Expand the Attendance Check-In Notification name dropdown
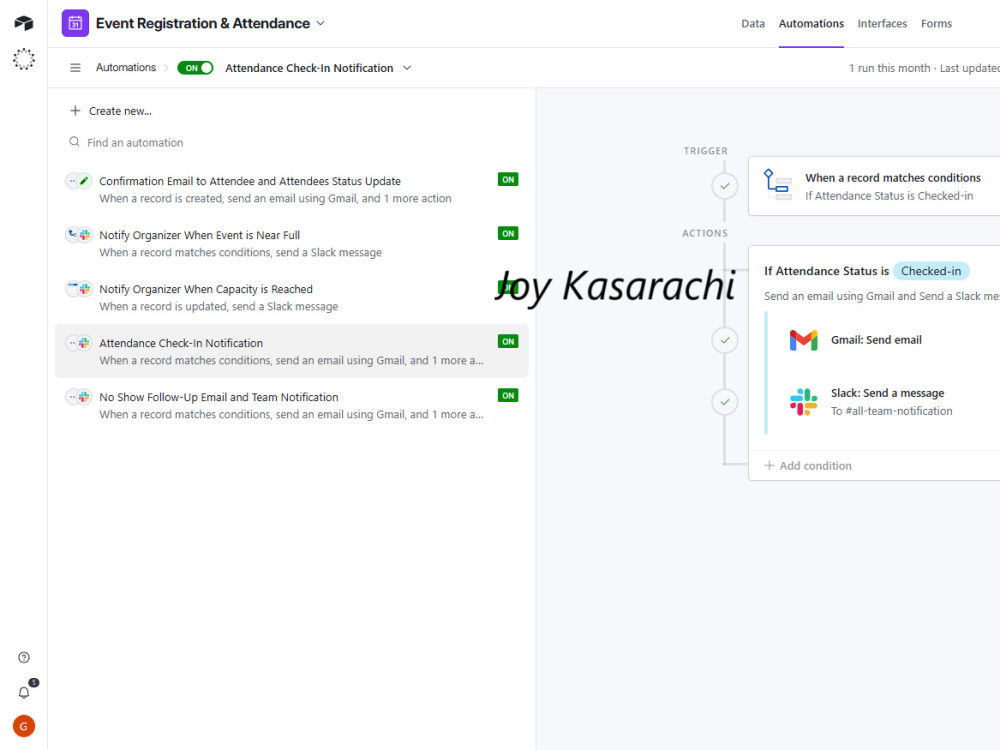This screenshot has height=750, width=1000. pos(407,68)
